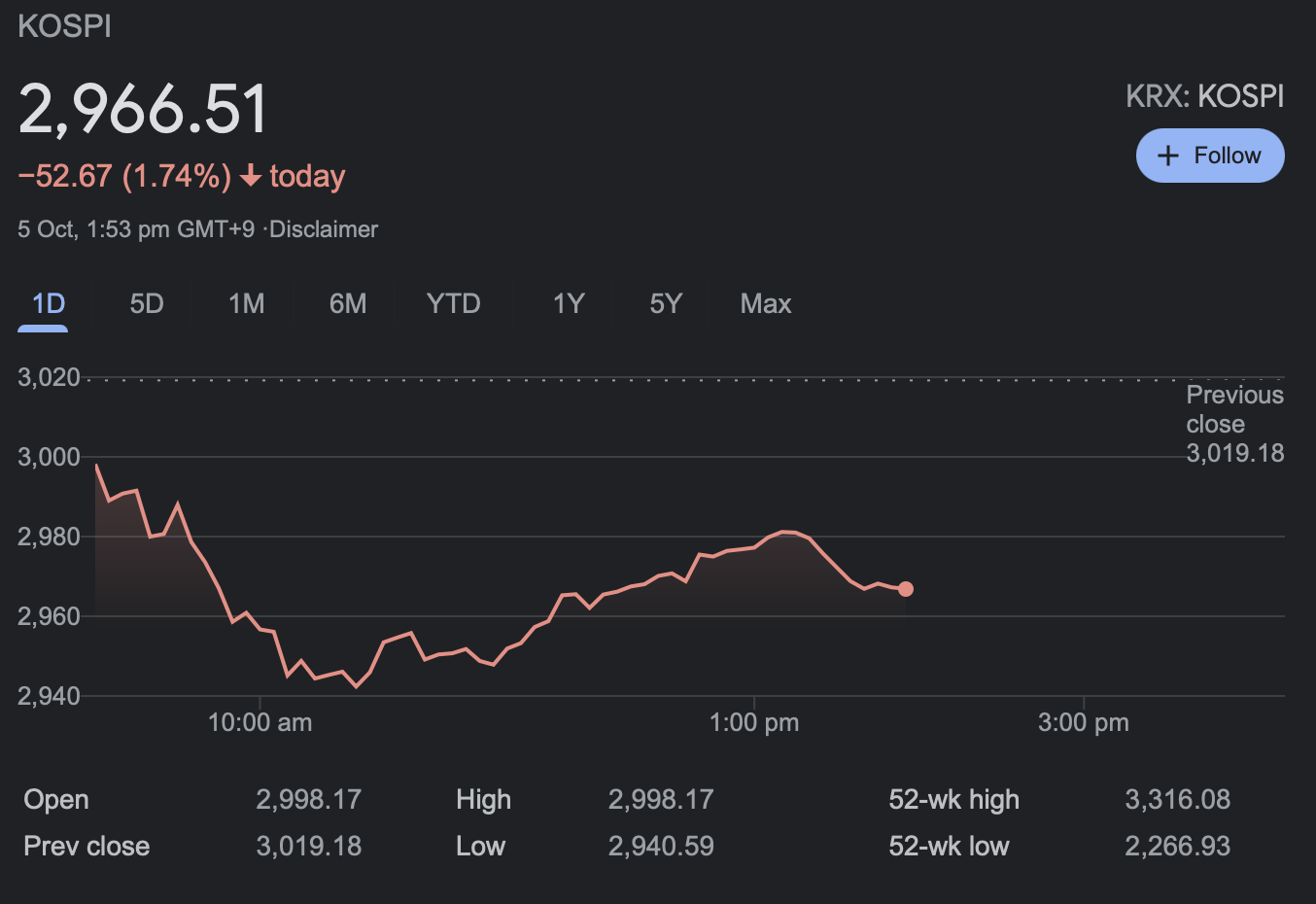Screen dimensions: 1316x904
Task: Switch to the 1M tab
Action: (x=246, y=303)
